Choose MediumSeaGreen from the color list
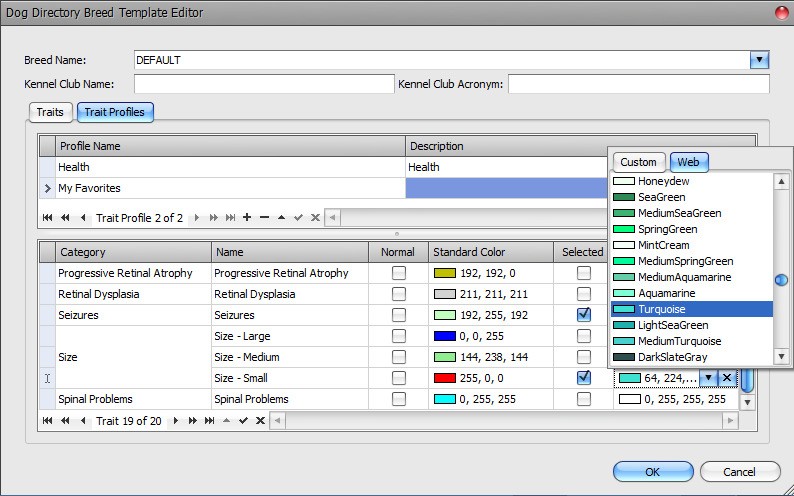794x496 pixels. pyautogui.click(x=692, y=213)
